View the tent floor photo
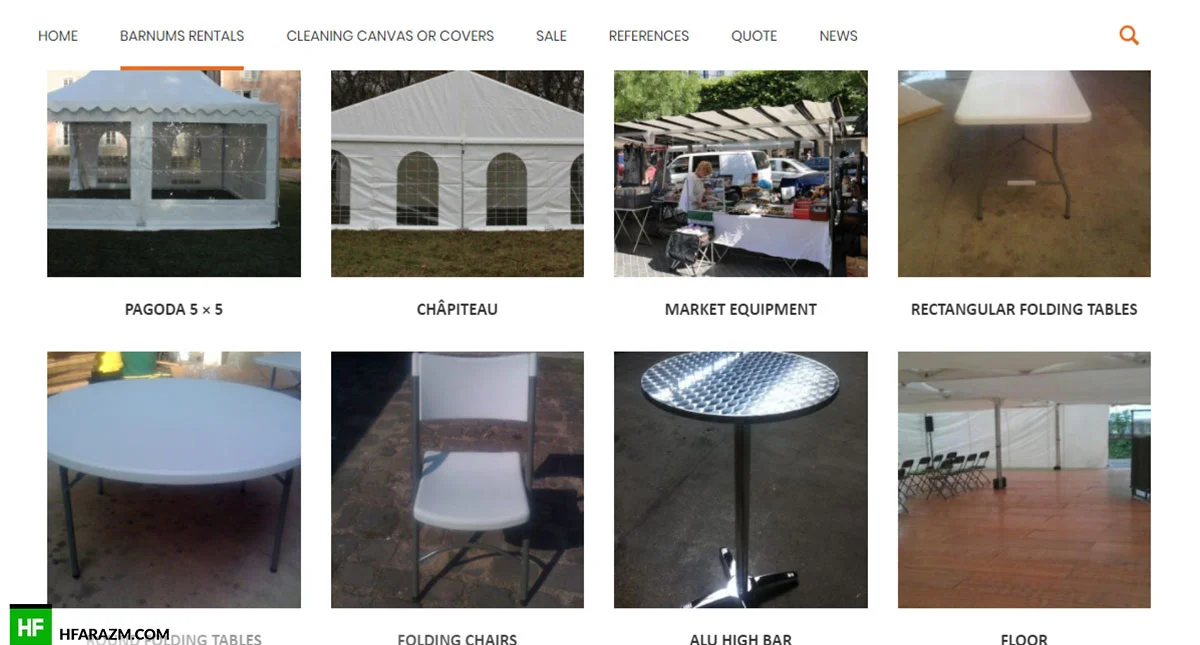 pyautogui.click(x=1024, y=480)
